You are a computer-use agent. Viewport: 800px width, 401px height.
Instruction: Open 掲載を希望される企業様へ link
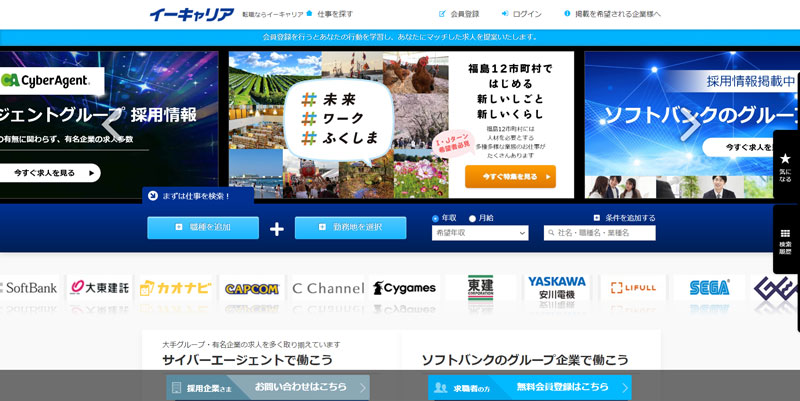tap(612, 14)
